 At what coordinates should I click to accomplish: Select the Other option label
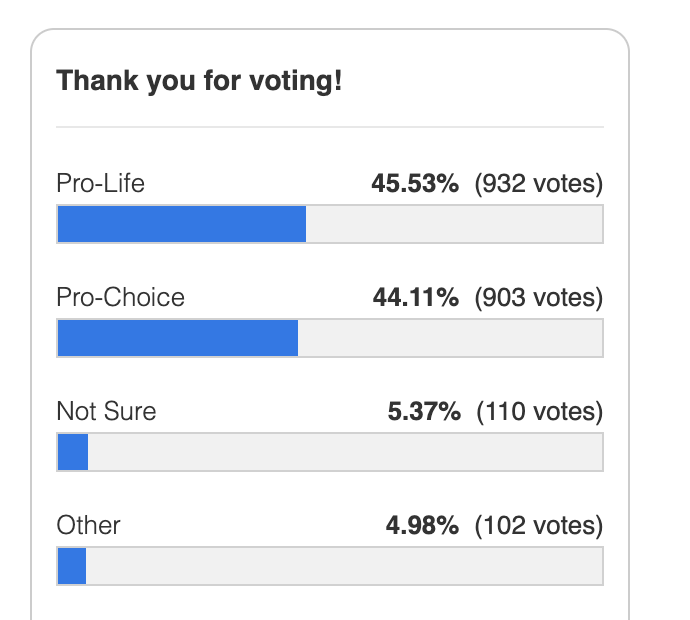tap(88, 525)
